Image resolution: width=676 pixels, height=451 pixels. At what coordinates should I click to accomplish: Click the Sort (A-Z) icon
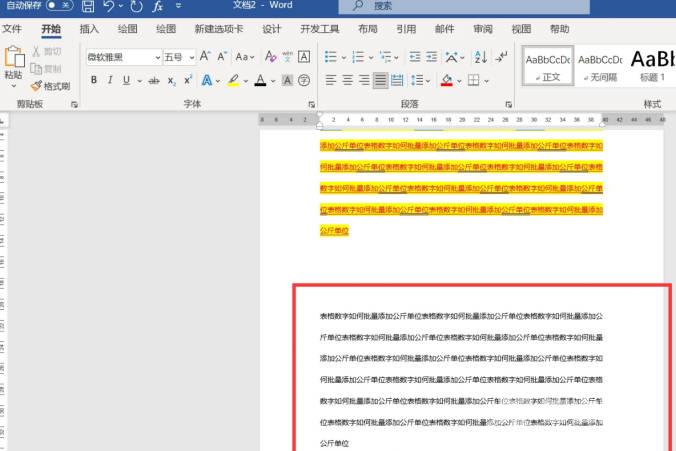[x=480, y=57]
